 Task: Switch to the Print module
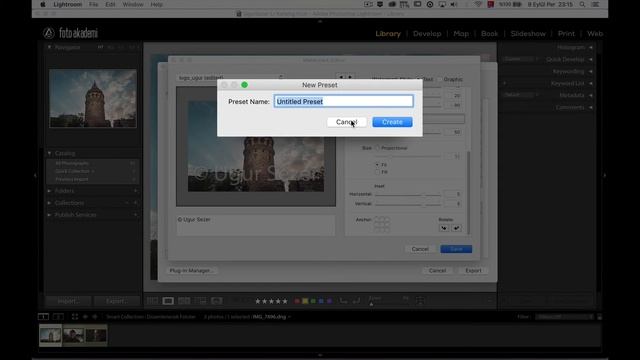(x=566, y=34)
